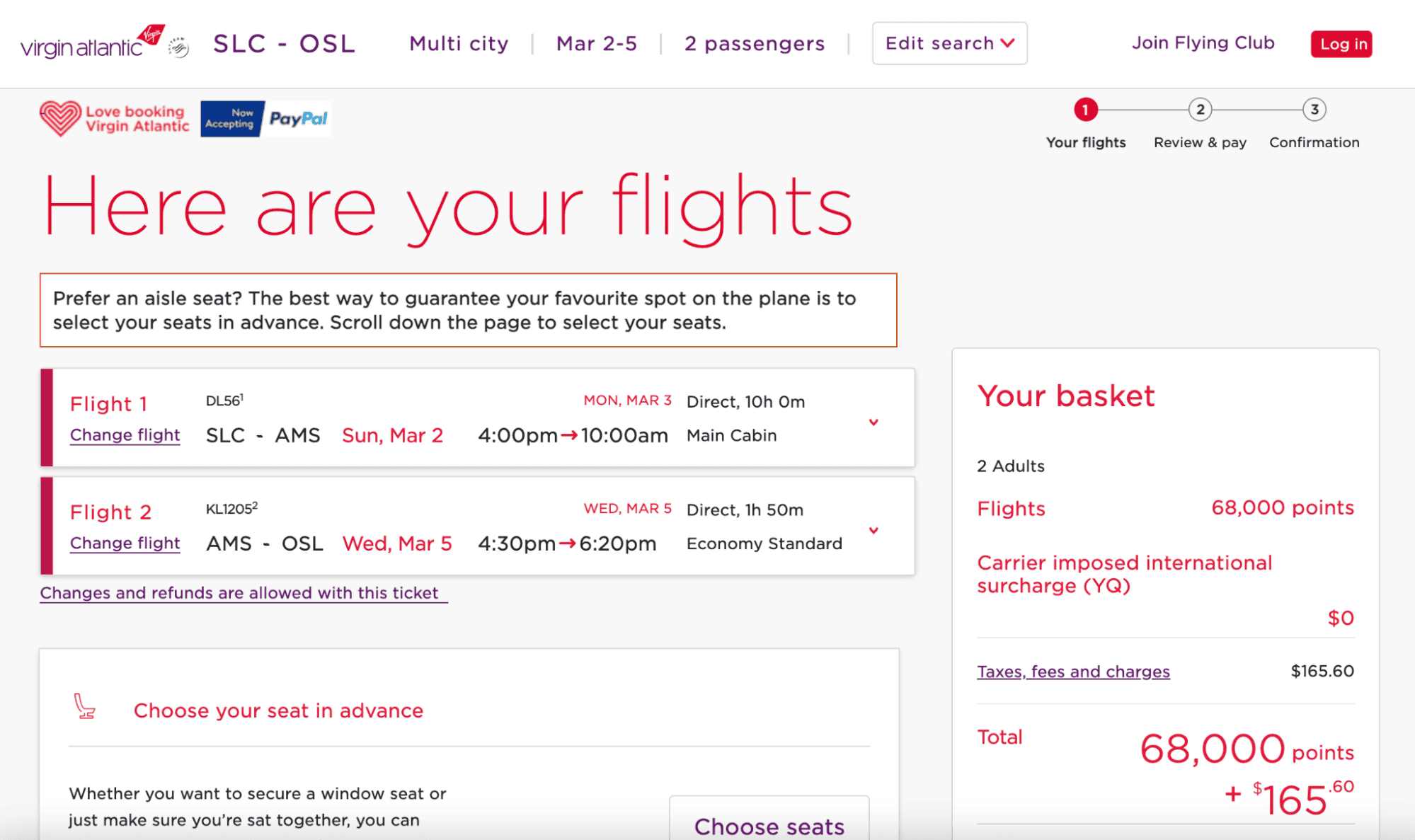The height and width of the screenshot is (840, 1415).
Task: Click the seat icon beside Choose your seat
Action: click(85, 706)
